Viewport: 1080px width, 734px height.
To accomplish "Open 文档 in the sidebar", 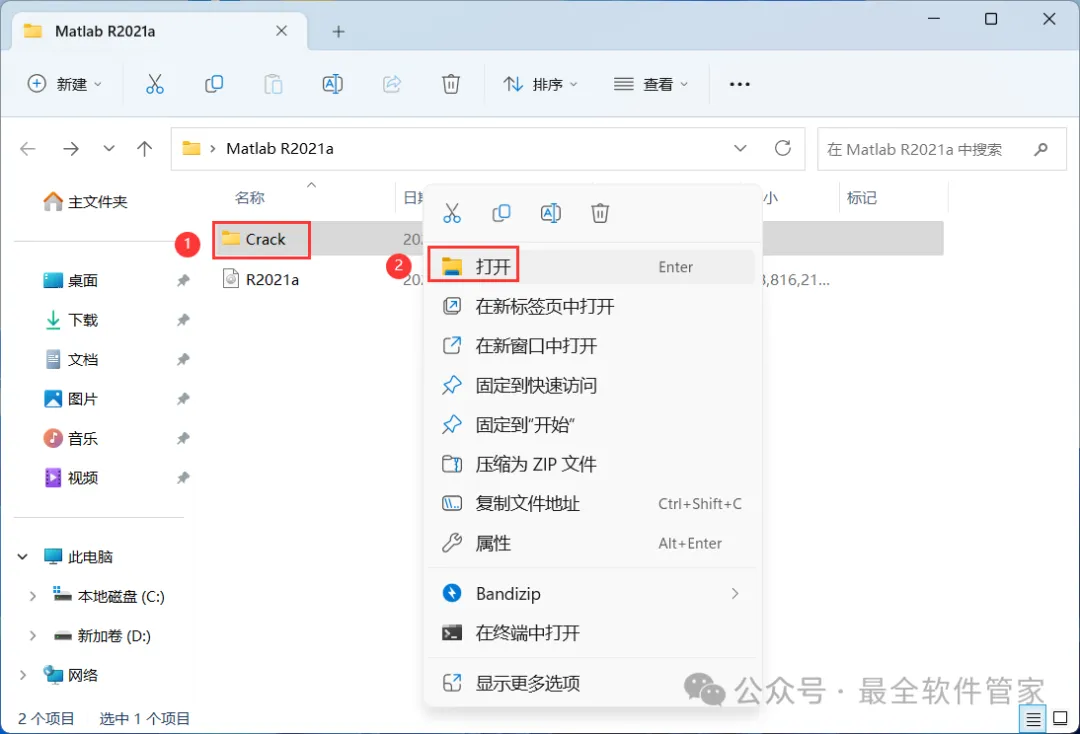I will tap(71, 359).
